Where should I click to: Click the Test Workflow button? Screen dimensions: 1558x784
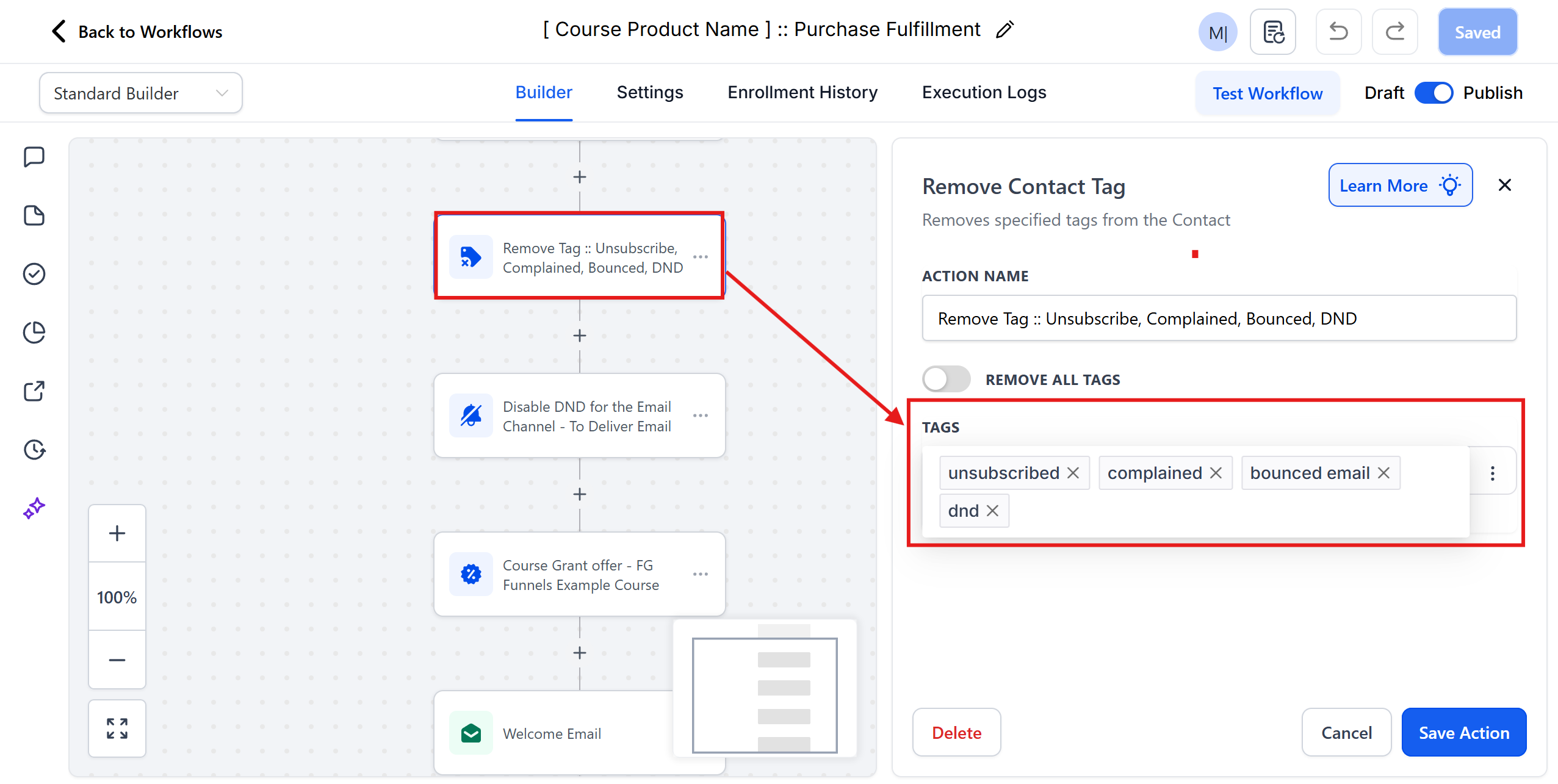tap(1267, 93)
